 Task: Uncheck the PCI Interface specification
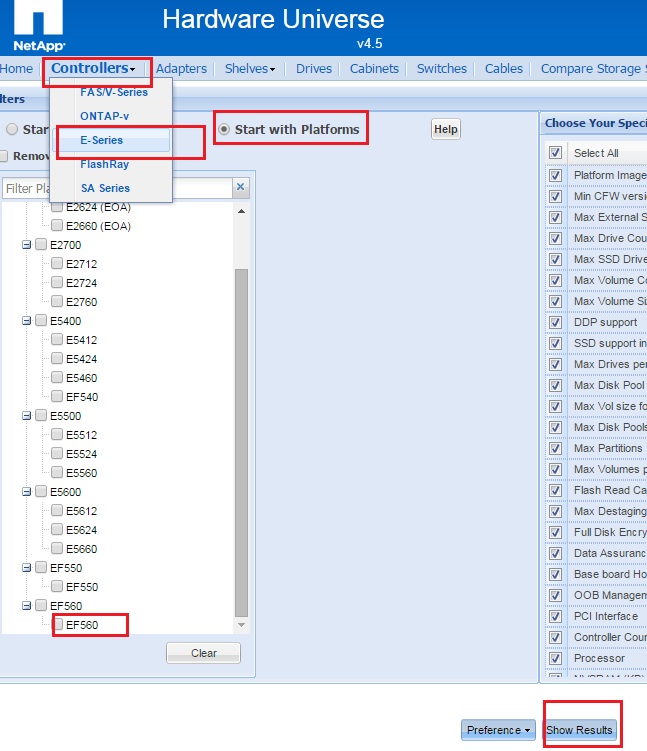pos(556,616)
